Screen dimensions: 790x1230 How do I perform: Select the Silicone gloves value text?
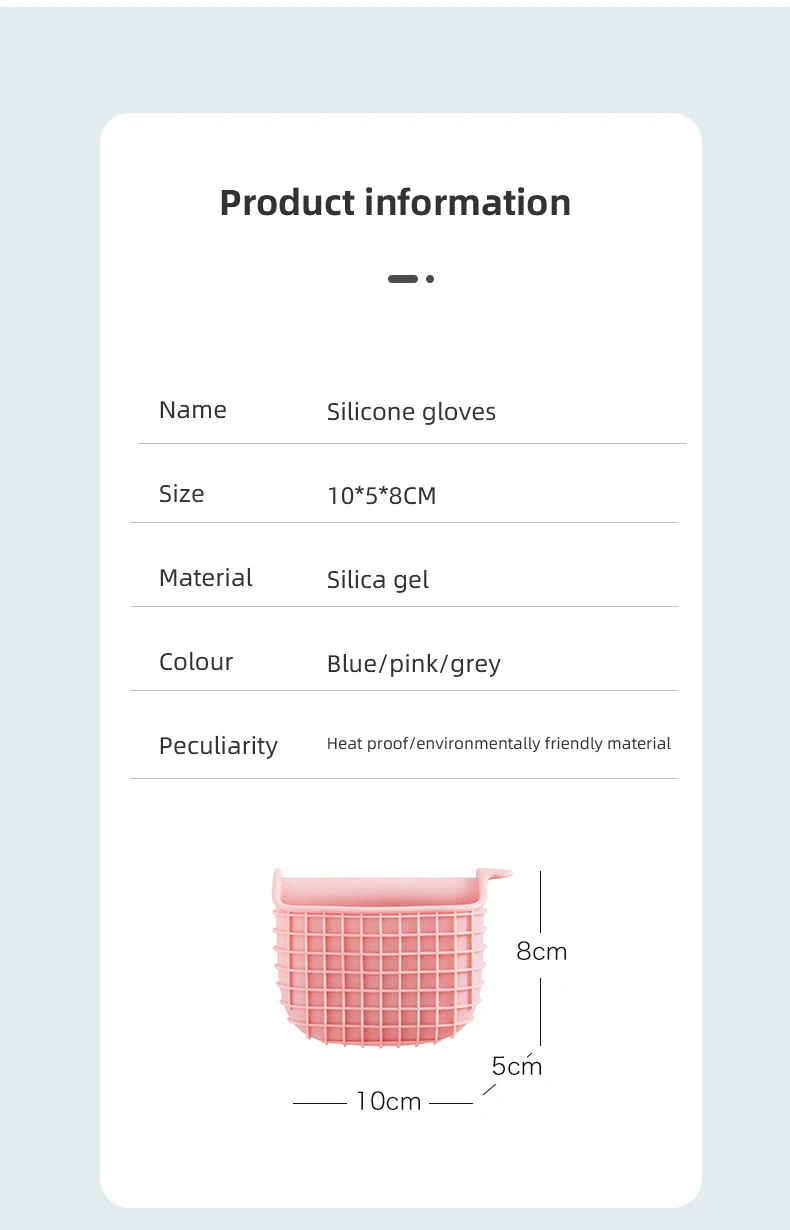pyautogui.click(x=411, y=412)
